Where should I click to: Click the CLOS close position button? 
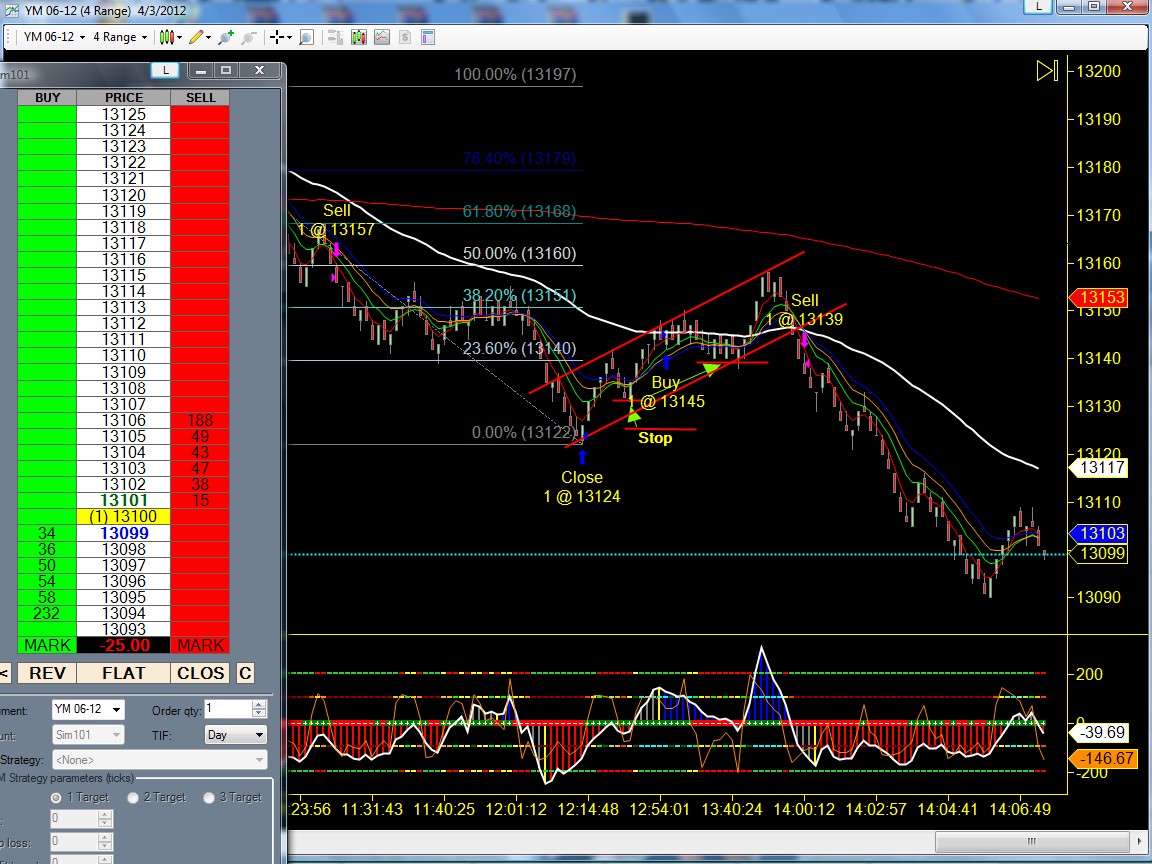pos(201,673)
